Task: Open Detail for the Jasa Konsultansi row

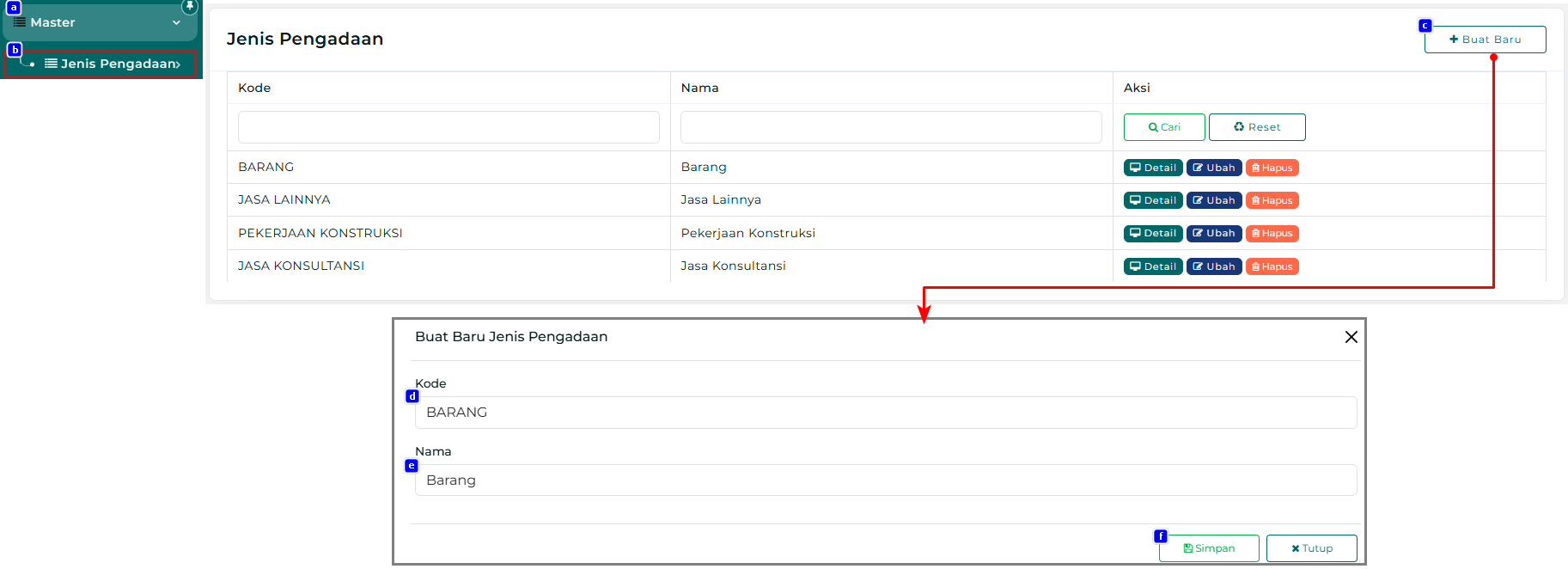Action: pos(1153,266)
